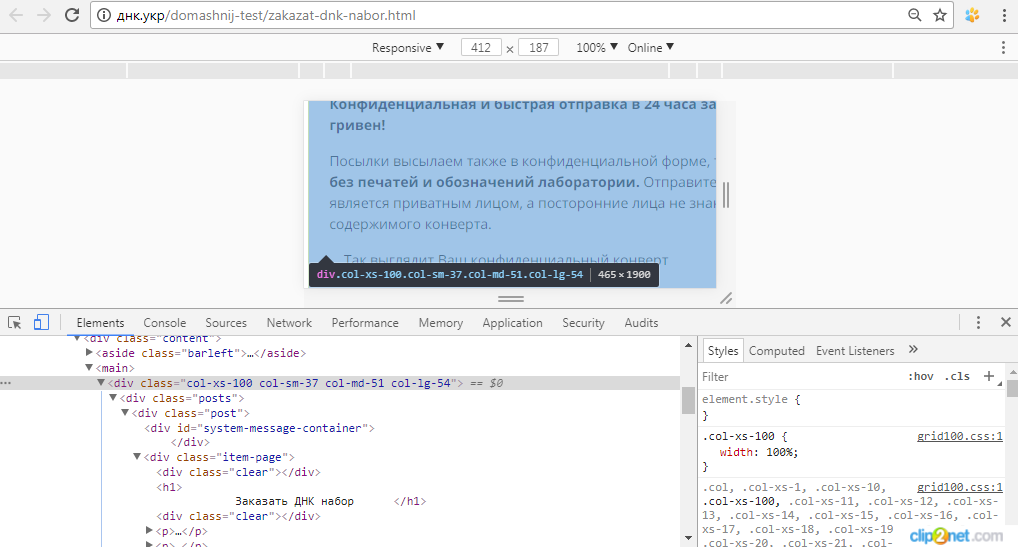Expand the aside barleft node
This screenshot has height=547, width=1018.
(89, 352)
